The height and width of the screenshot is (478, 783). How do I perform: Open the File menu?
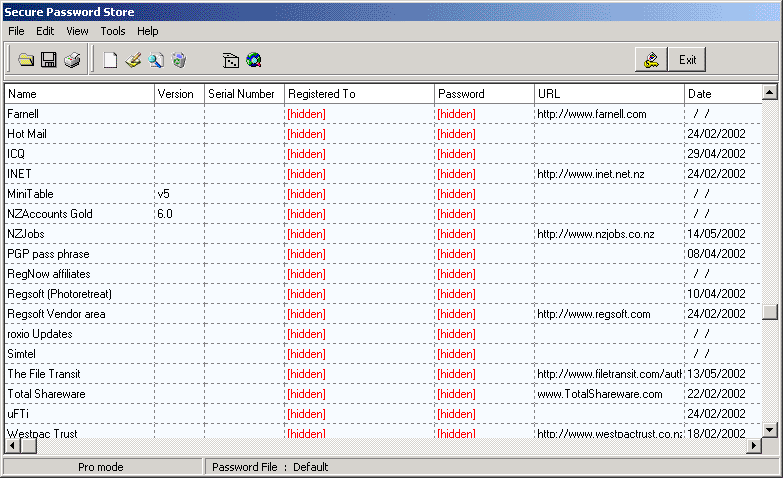point(16,31)
